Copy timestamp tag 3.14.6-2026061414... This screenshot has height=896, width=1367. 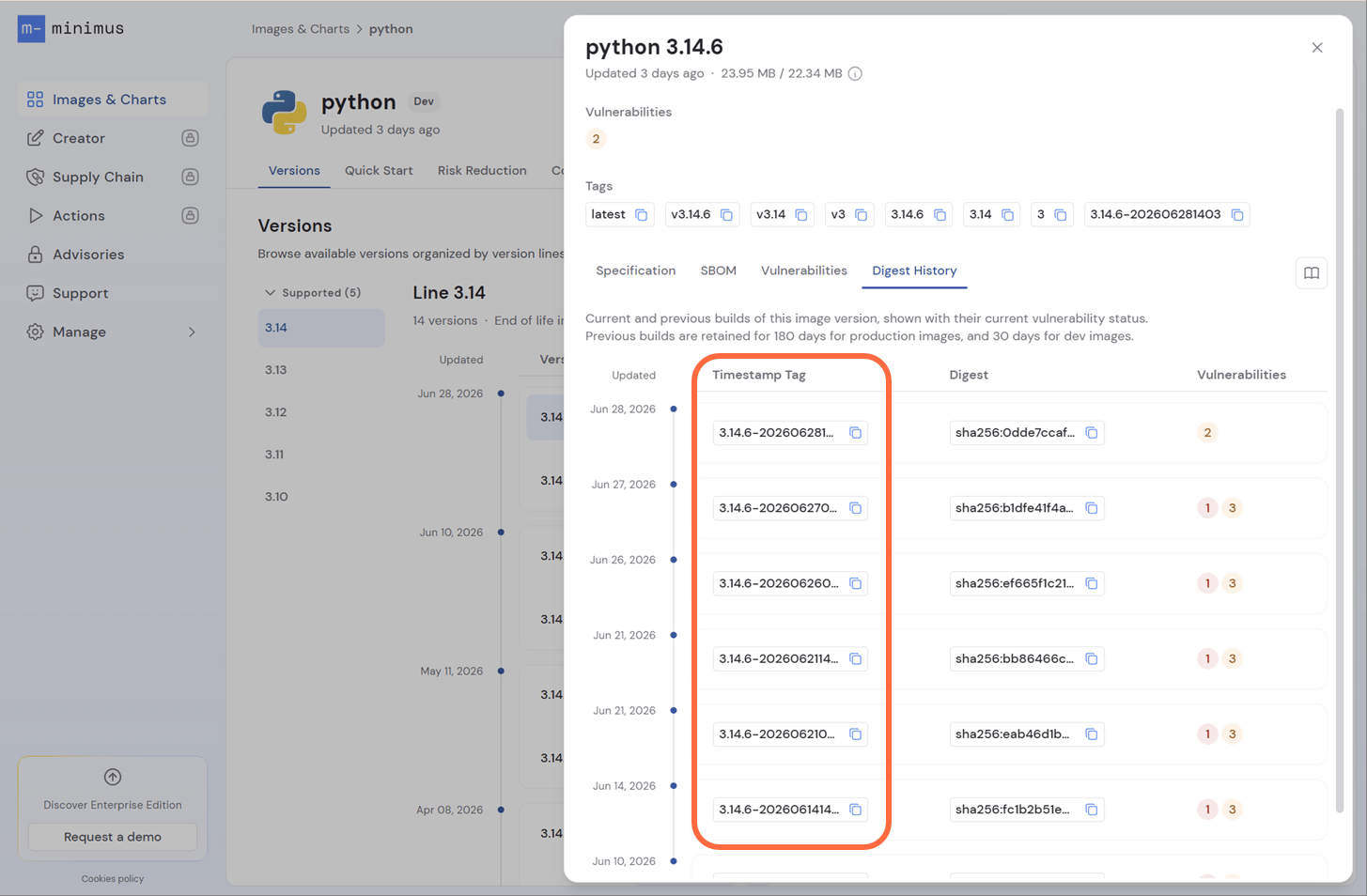[855, 810]
